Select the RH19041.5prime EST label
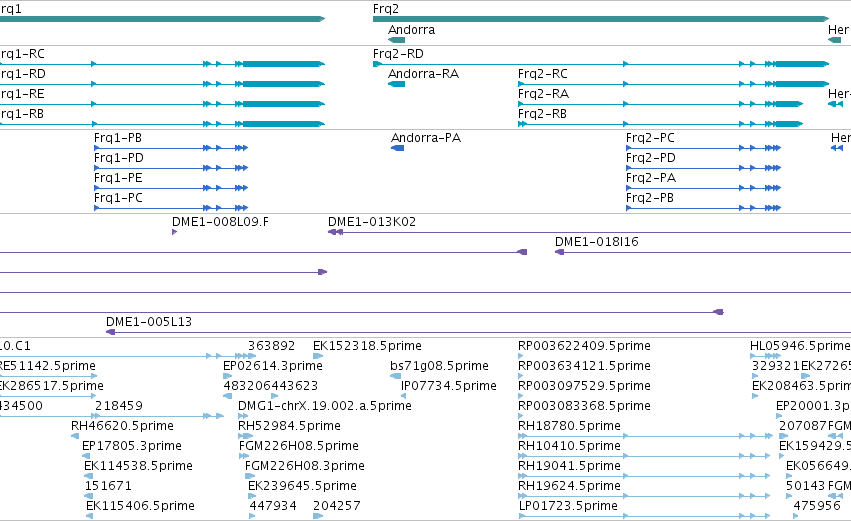Image resolution: width=851 pixels, height=521 pixels. 569,466
